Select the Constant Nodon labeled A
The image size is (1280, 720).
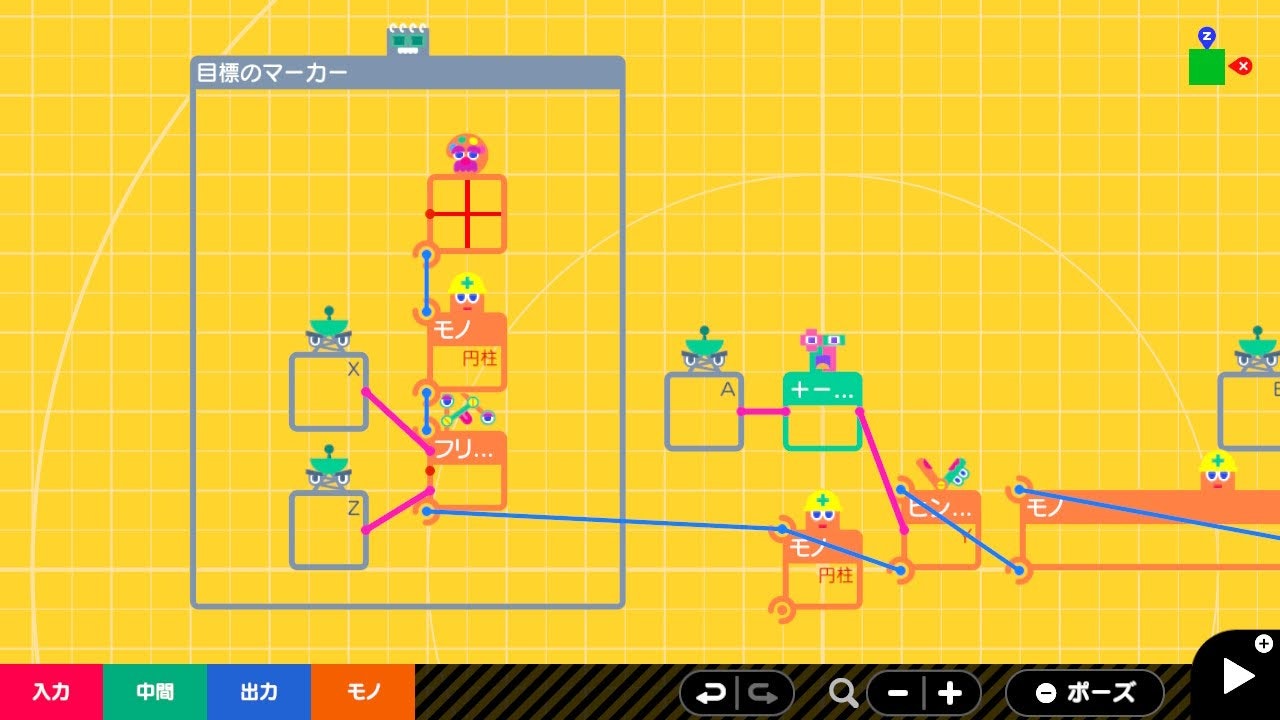pyautogui.click(x=704, y=411)
